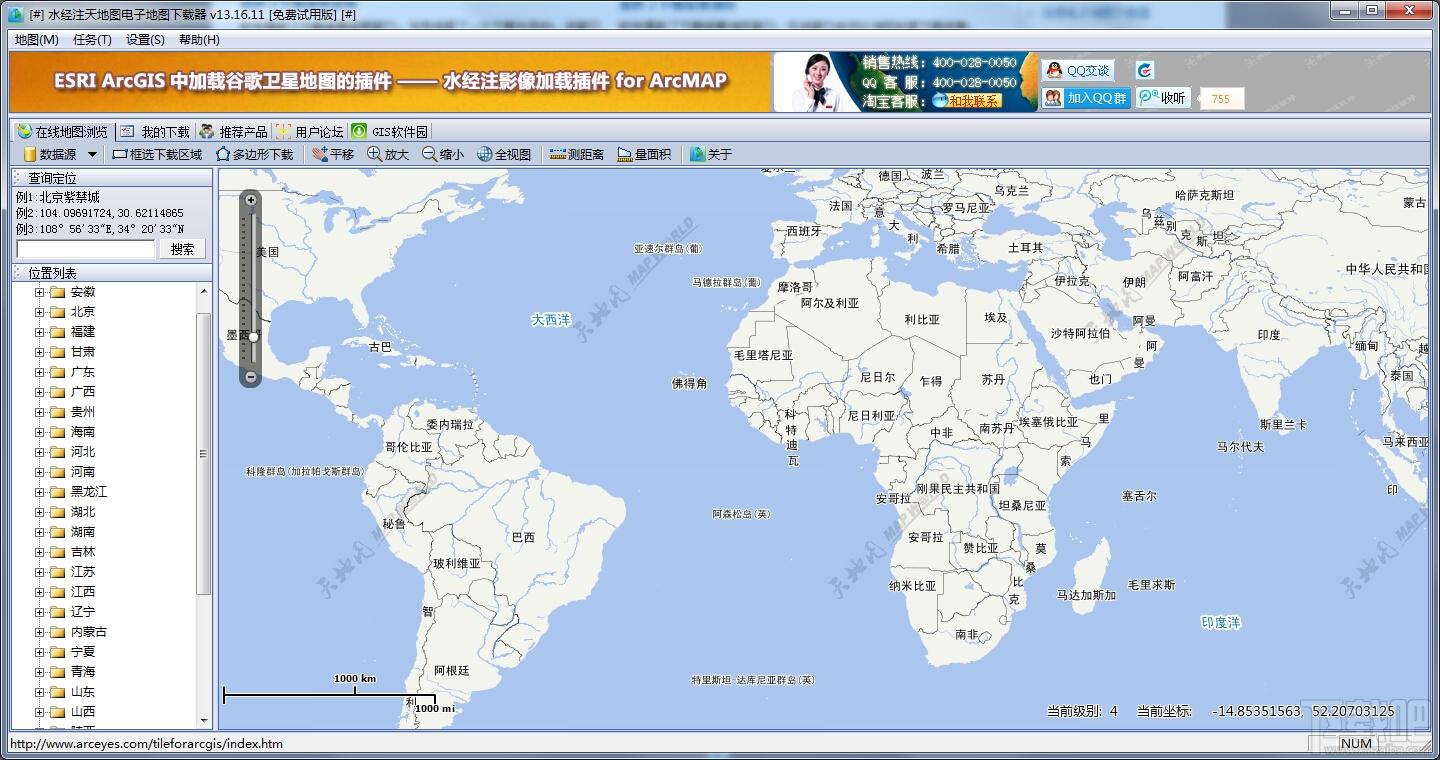Viewport: 1440px width, 760px height.
Task: Open the 任务(T) menu
Action: coord(92,40)
